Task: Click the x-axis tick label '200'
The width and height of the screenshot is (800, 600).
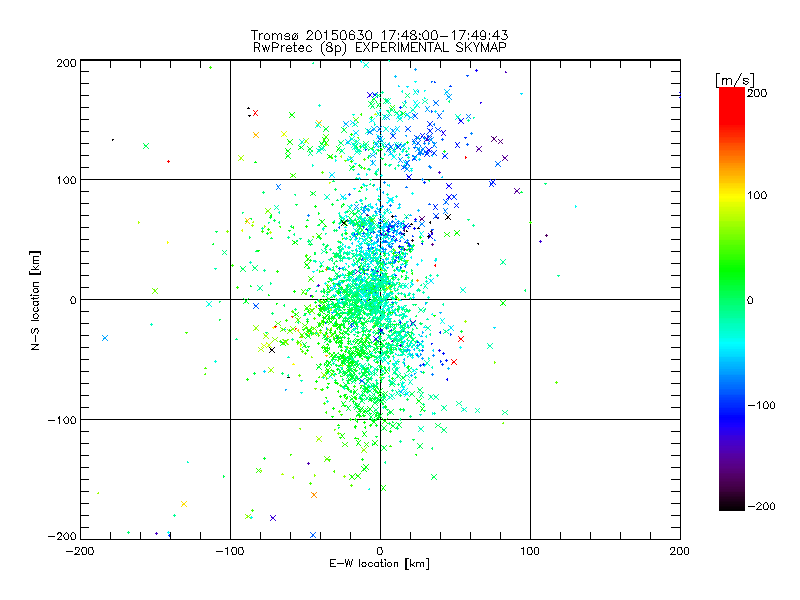Action: point(679,552)
